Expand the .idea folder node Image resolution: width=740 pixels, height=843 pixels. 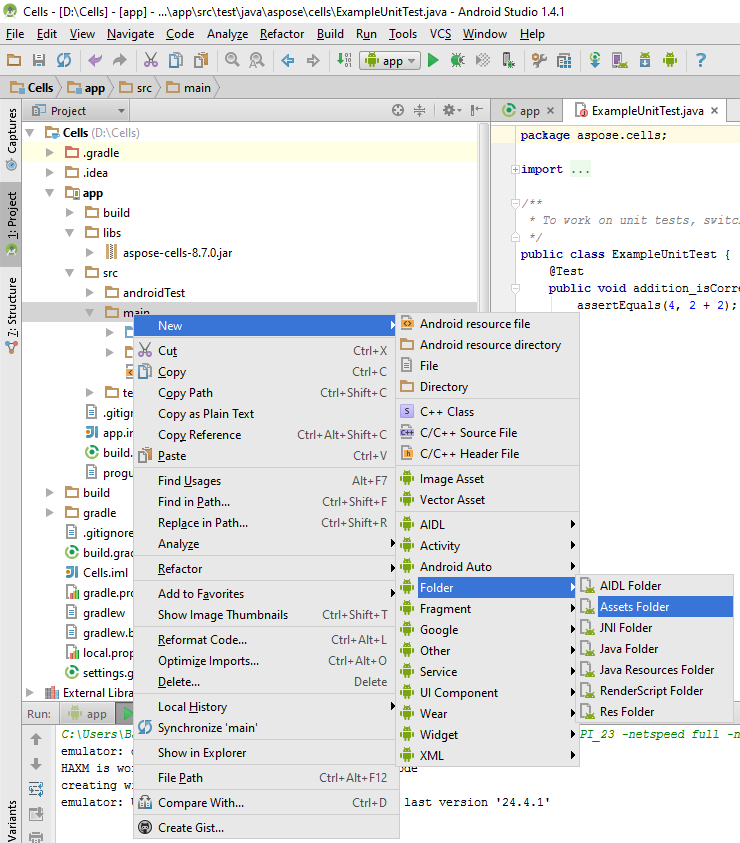tap(49, 173)
